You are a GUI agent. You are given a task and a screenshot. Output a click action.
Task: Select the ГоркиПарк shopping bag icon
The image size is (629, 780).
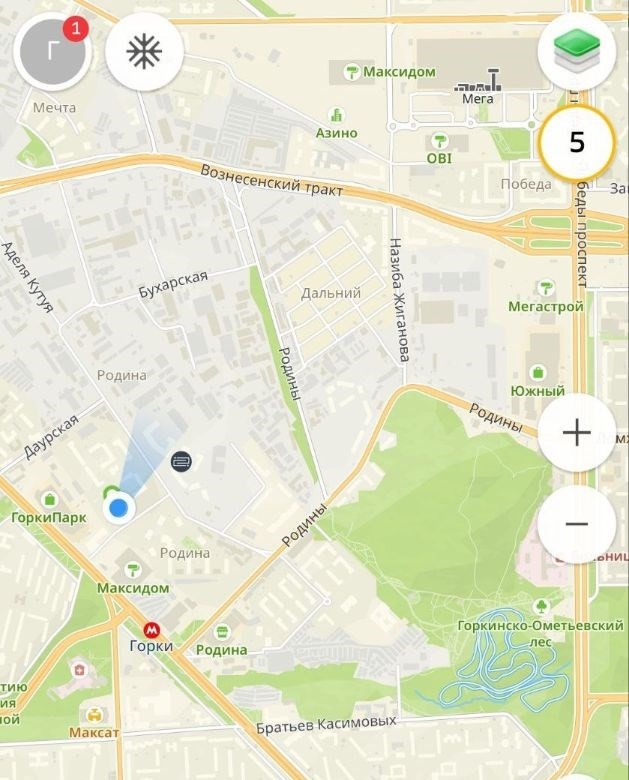pyautogui.click(x=49, y=498)
